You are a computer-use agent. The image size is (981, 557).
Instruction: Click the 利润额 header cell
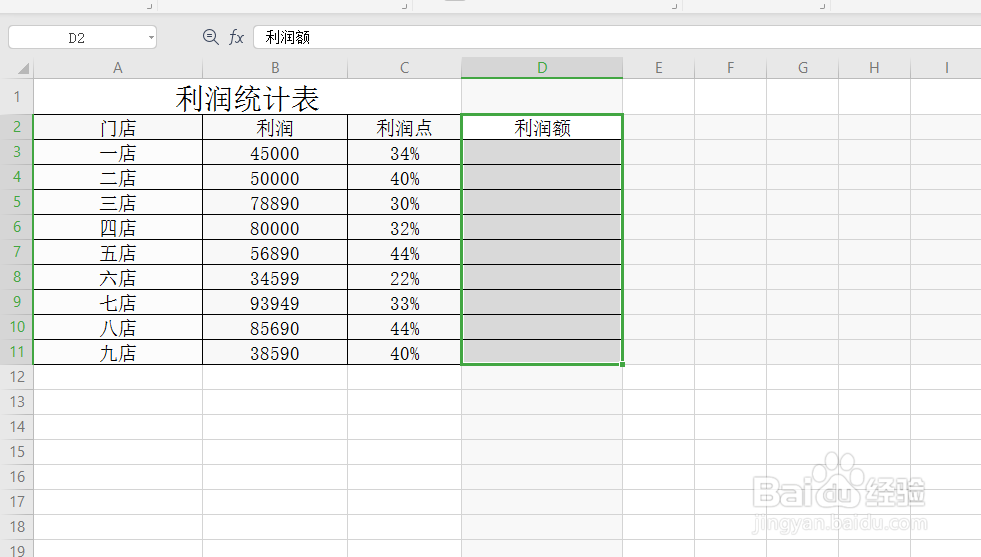(x=542, y=128)
